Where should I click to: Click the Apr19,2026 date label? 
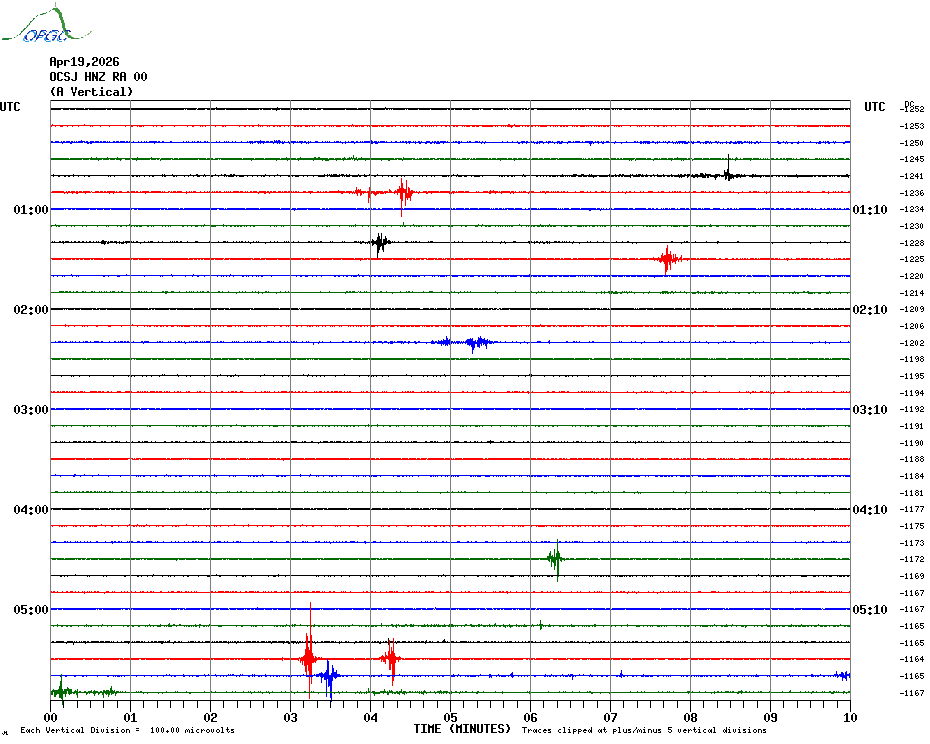point(84,61)
